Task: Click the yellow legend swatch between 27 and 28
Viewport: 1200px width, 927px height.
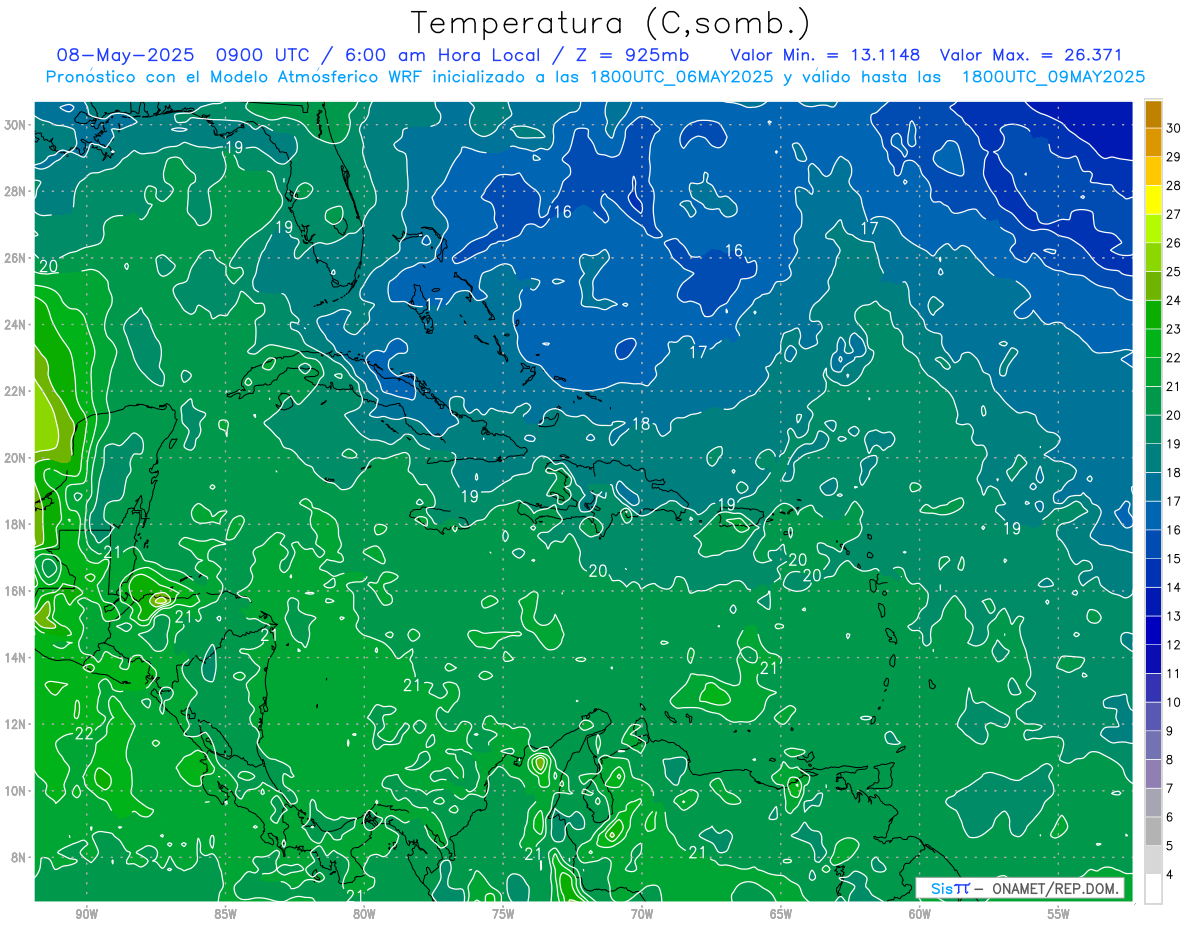Action: click(x=1153, y=199)
